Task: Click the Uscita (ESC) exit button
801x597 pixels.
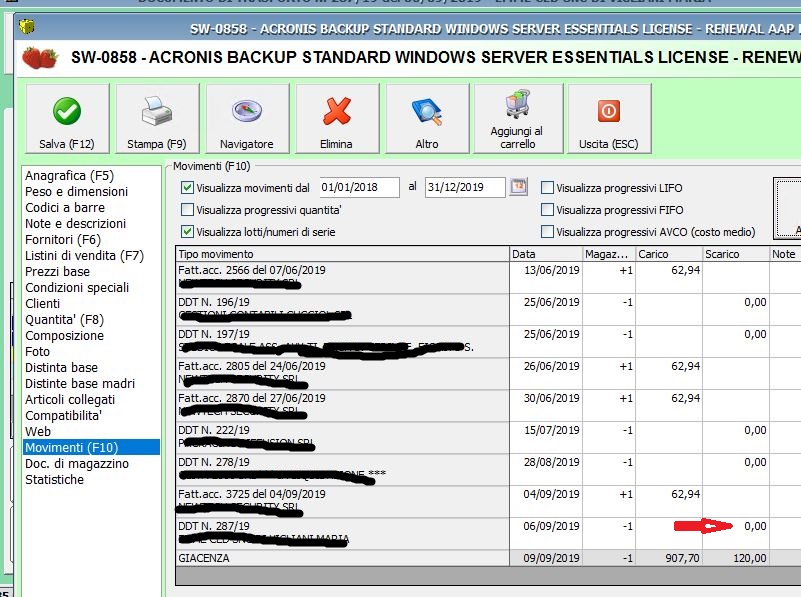Action: click(x=609, y=118)
